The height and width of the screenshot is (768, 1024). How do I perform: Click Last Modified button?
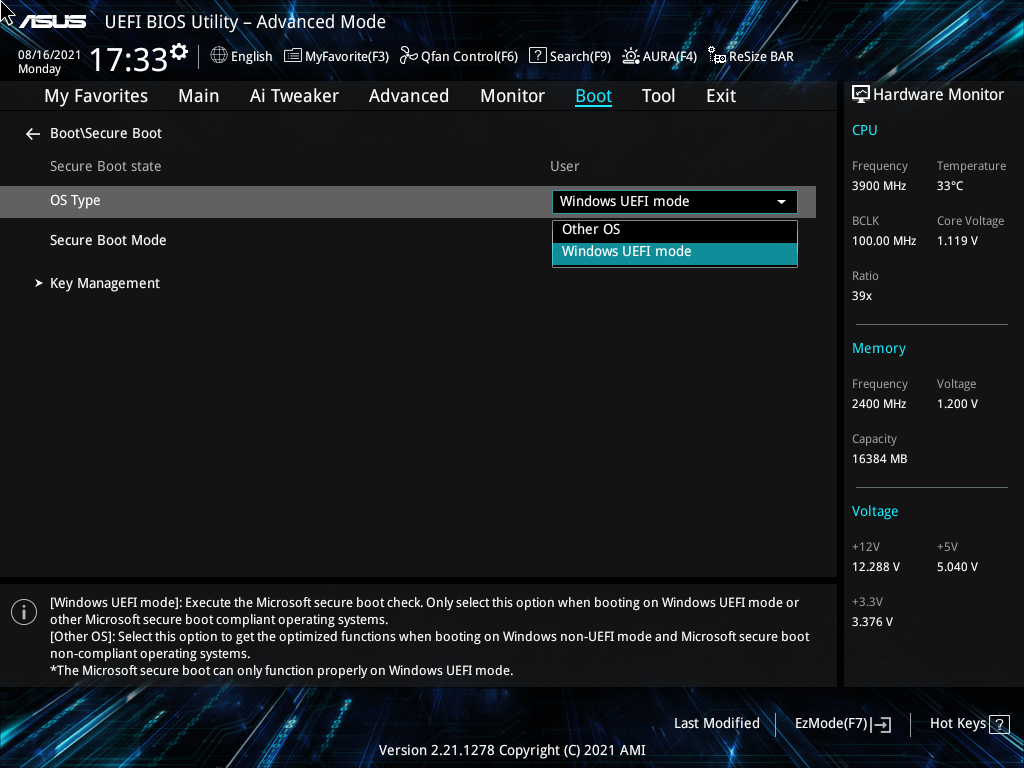tap(716, 724)
